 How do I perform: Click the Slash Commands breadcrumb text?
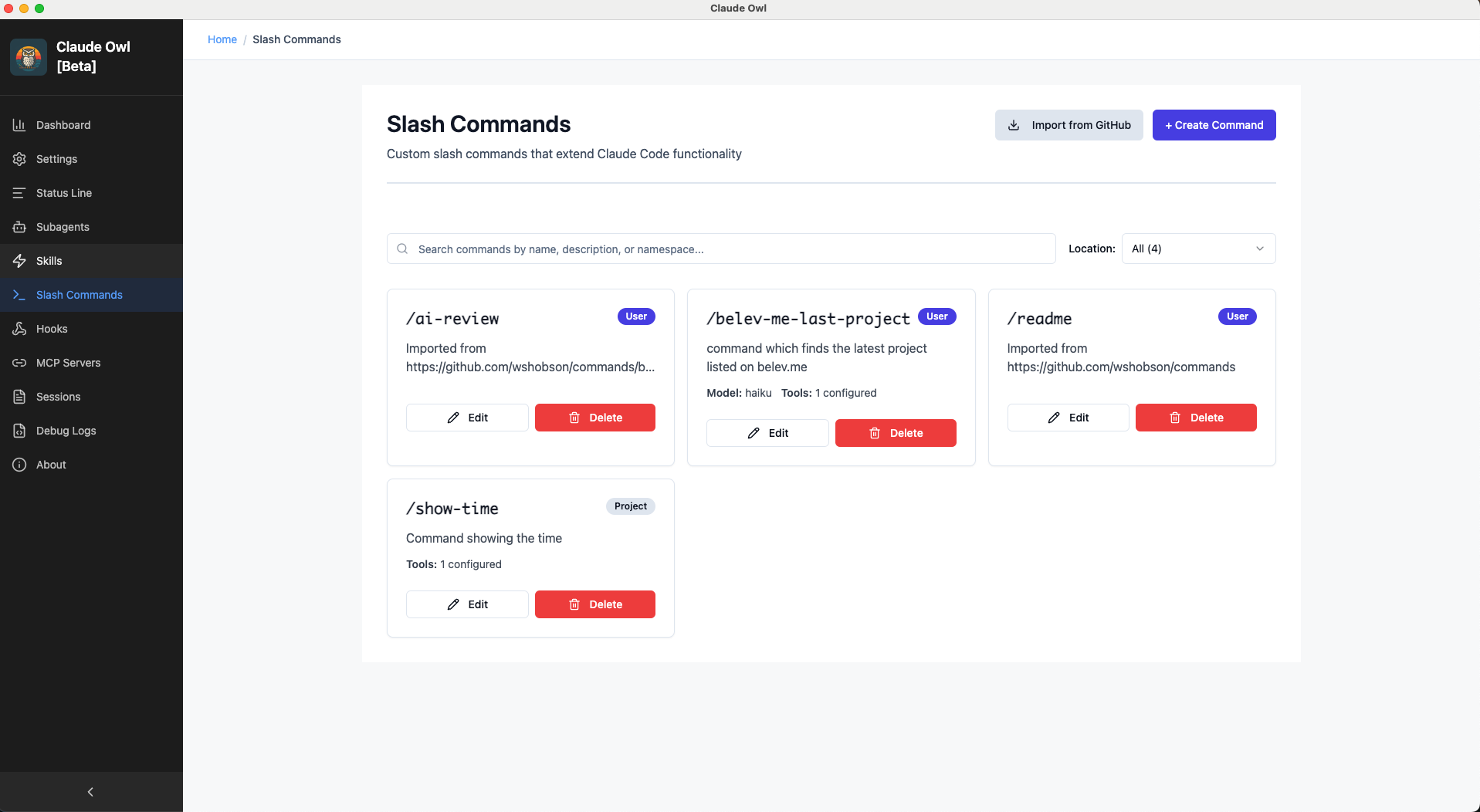296,39
